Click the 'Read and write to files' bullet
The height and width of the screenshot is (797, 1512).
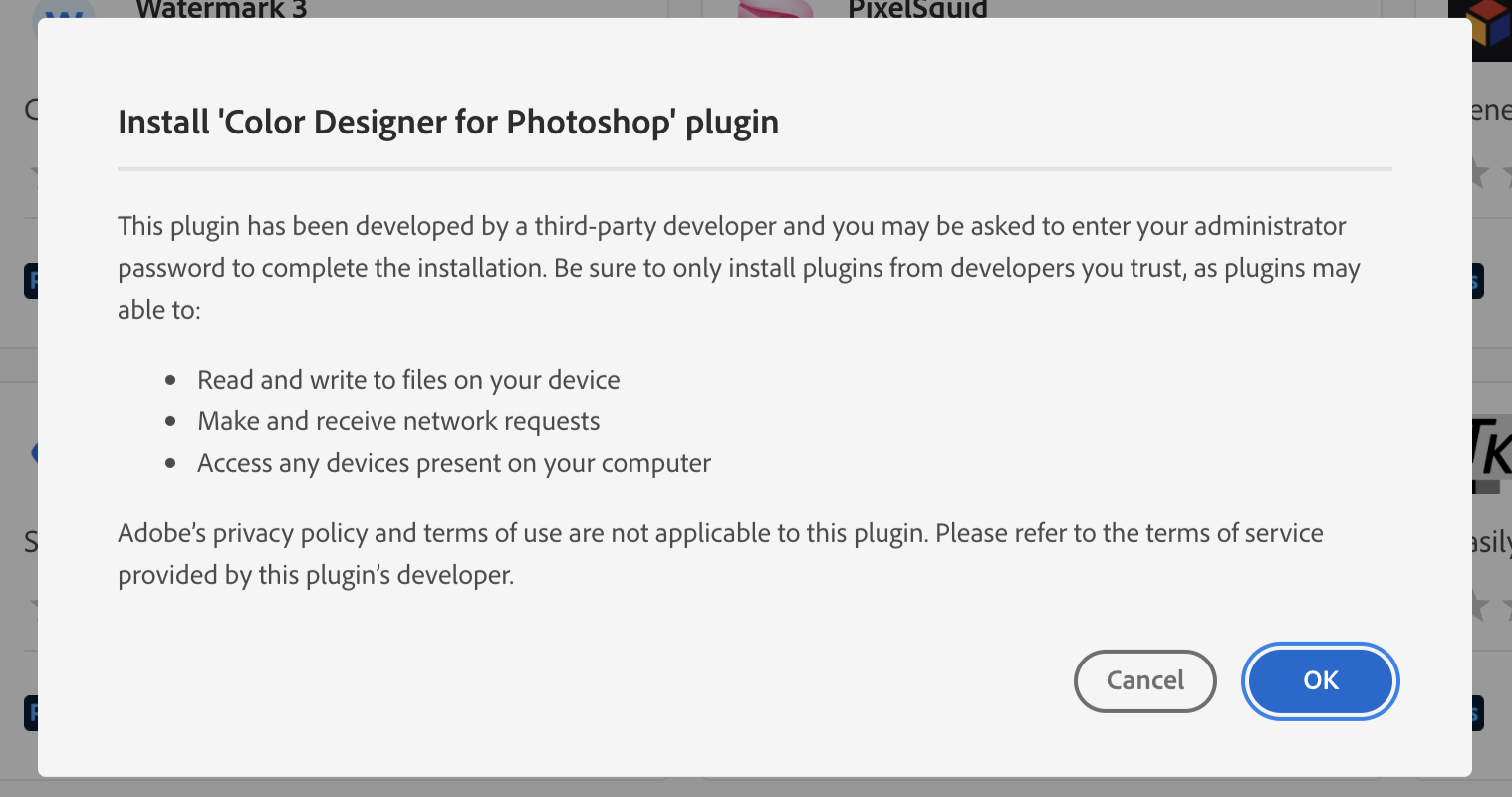click(x=408, y=380)
